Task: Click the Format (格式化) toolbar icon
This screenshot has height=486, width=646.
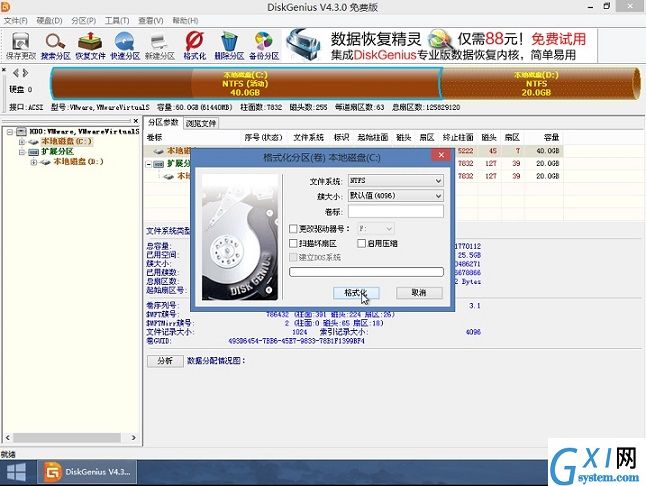Action: click(194, 45)
